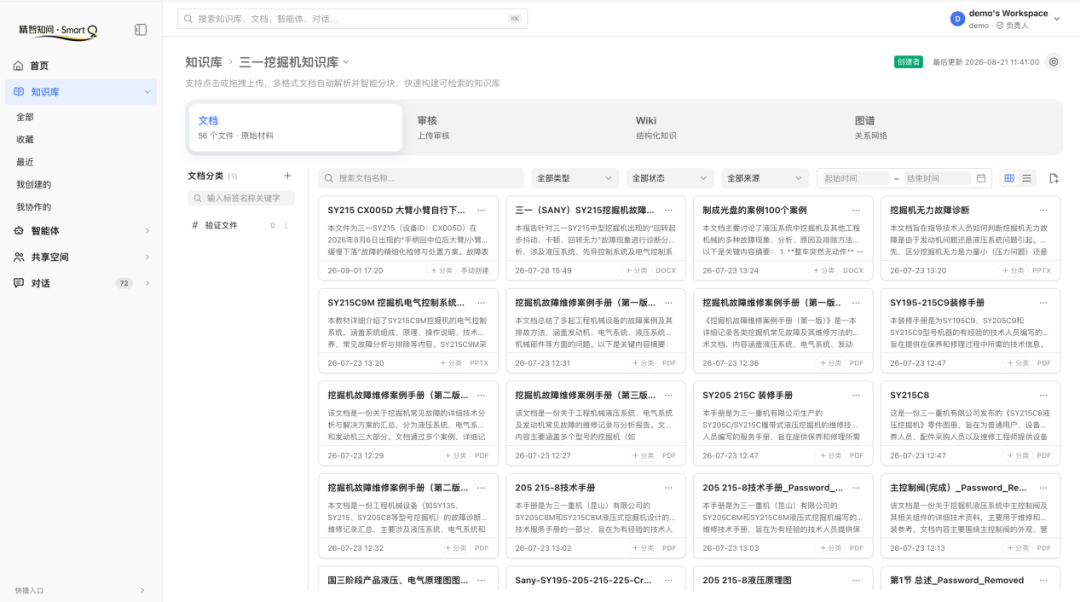Focus the global search box
Viewport: 1080px width, 602px height.
[x=352, y=19]
